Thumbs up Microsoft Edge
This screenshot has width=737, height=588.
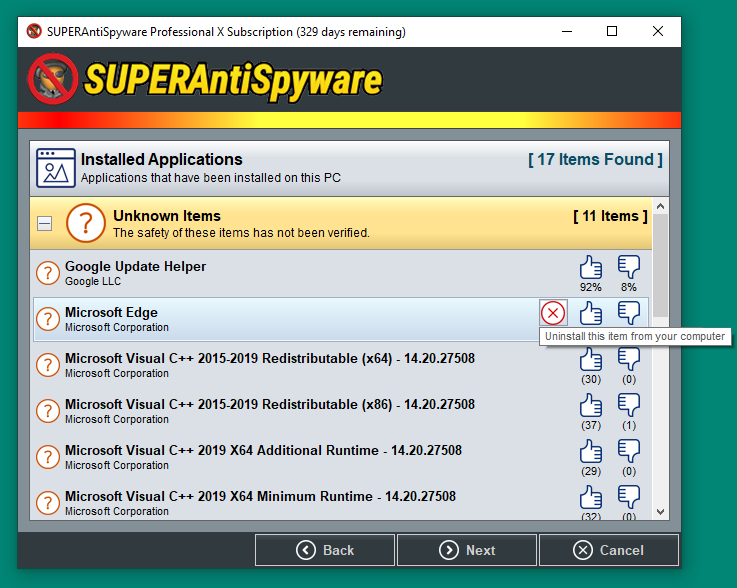pos(590,313)
